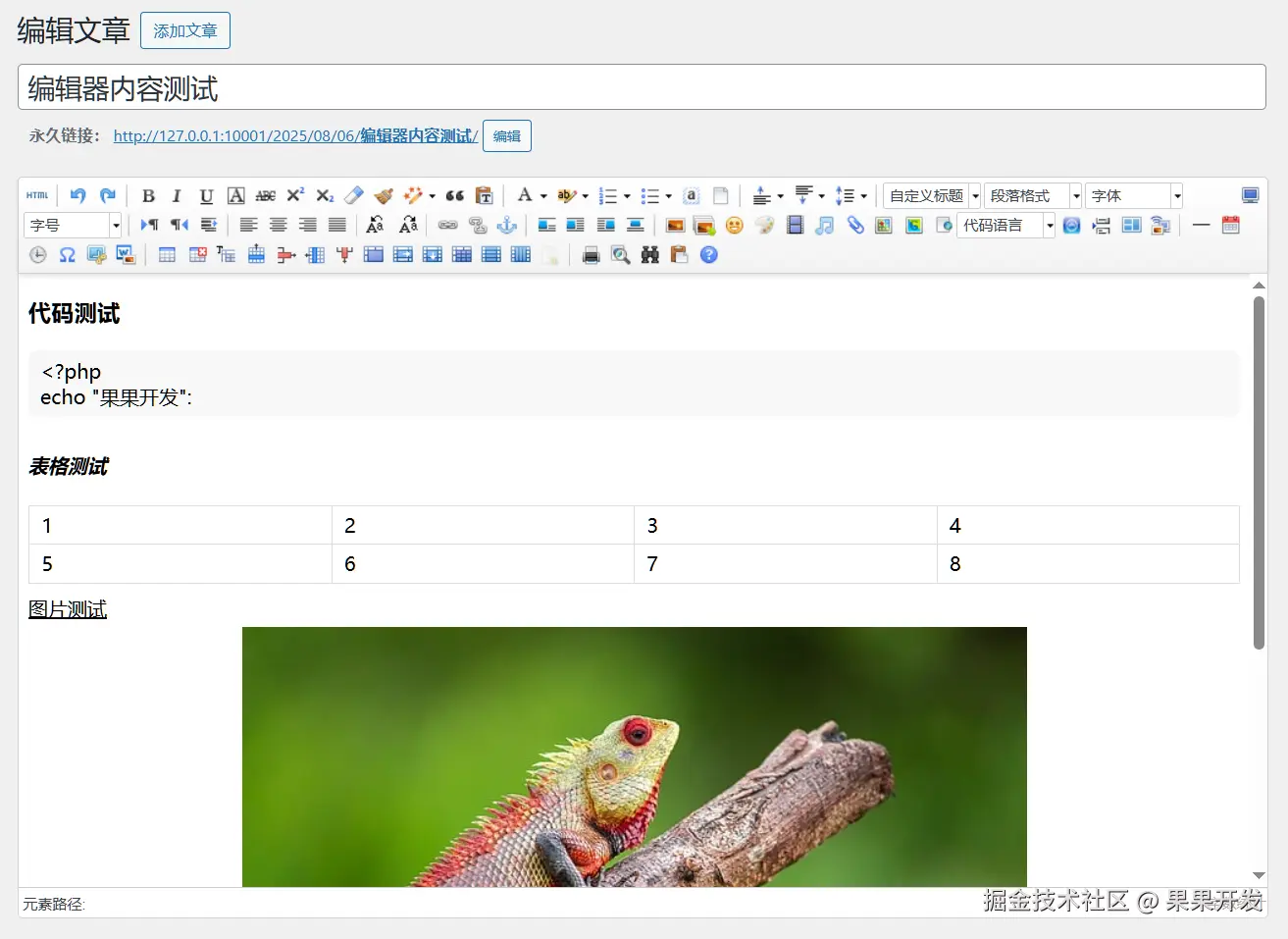This screenshot has width=1288, height=939.
Task: Toggle italic formatting
Action: [x=178, y=196]
